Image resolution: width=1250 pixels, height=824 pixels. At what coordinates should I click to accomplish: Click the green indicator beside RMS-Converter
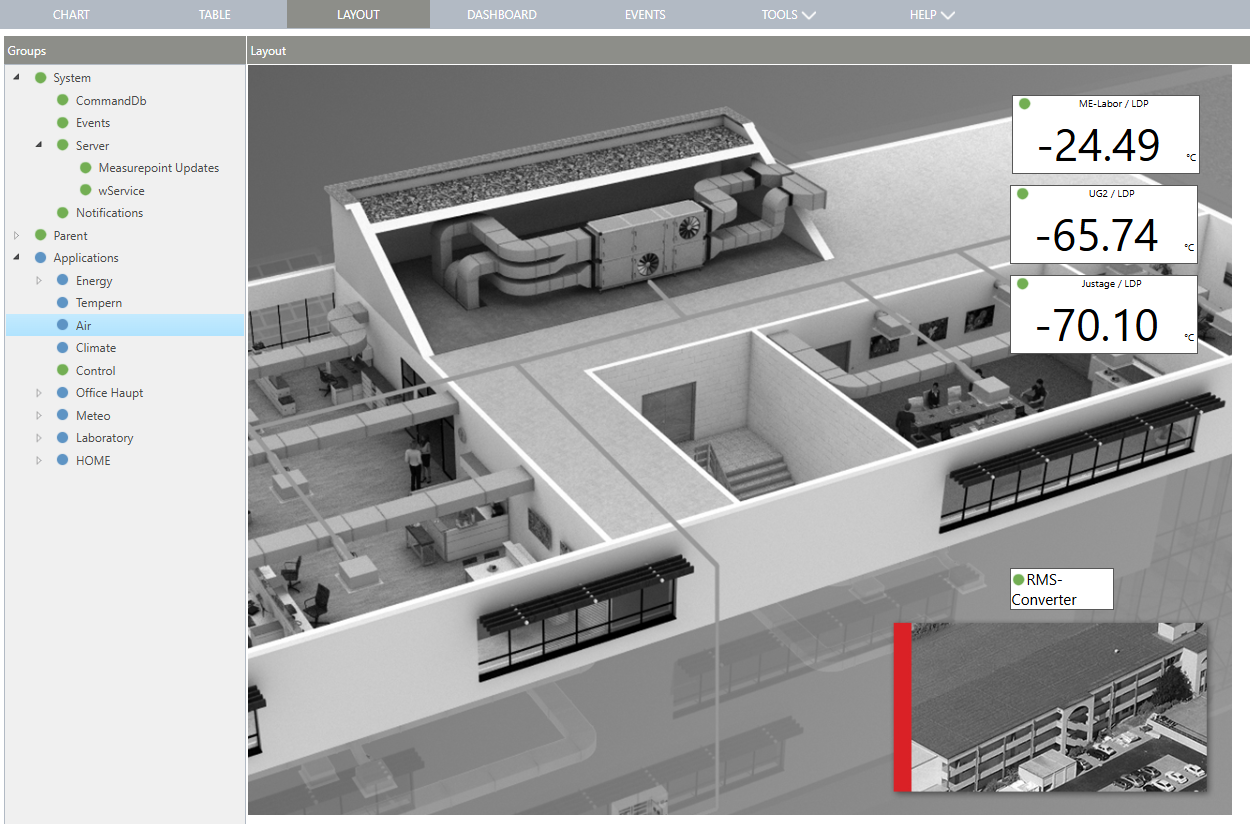tap(1017, 578)
